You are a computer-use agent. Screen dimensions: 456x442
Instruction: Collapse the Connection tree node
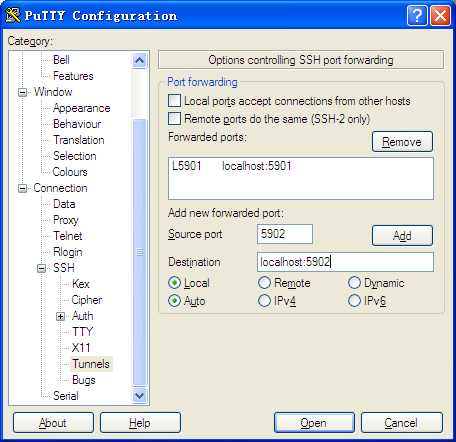(22, 188)
